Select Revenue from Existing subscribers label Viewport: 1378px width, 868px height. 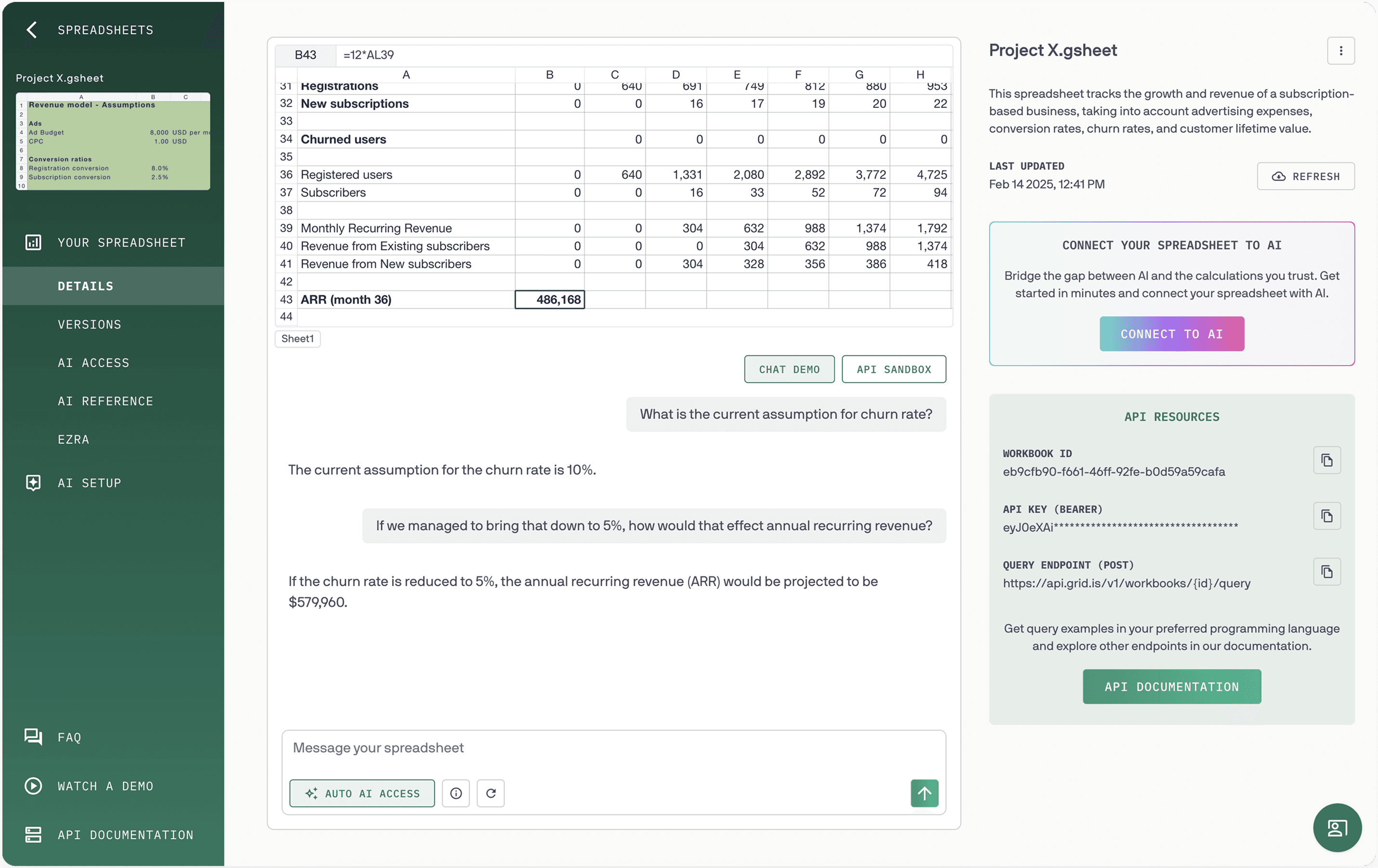pyautogui.click(x=406, y=246)
